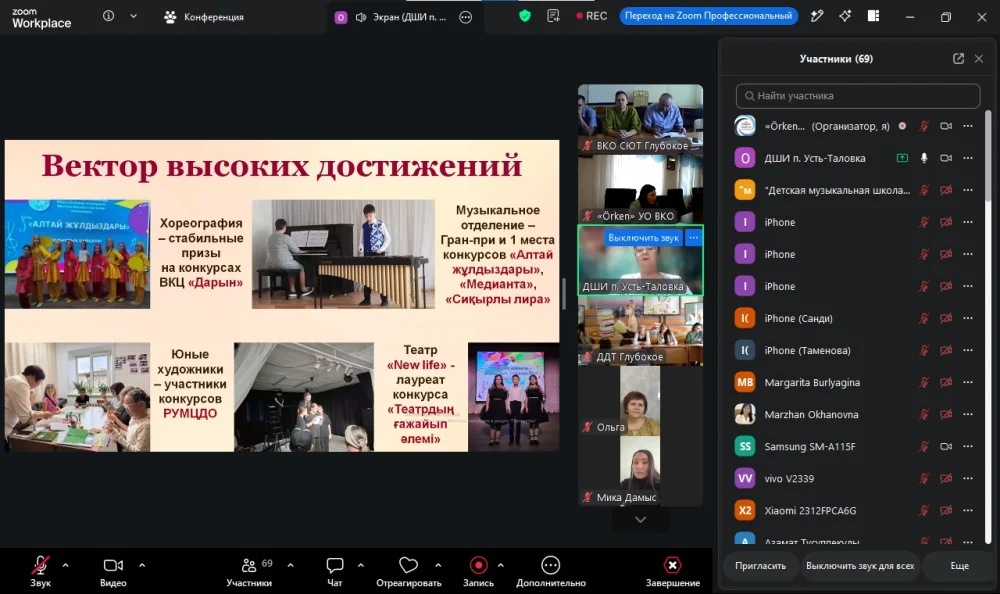1000x594 pixels.
Task: Click screen sharing indicator for ДШИ п. Усть-Таловка
Action: coord(902,158)
